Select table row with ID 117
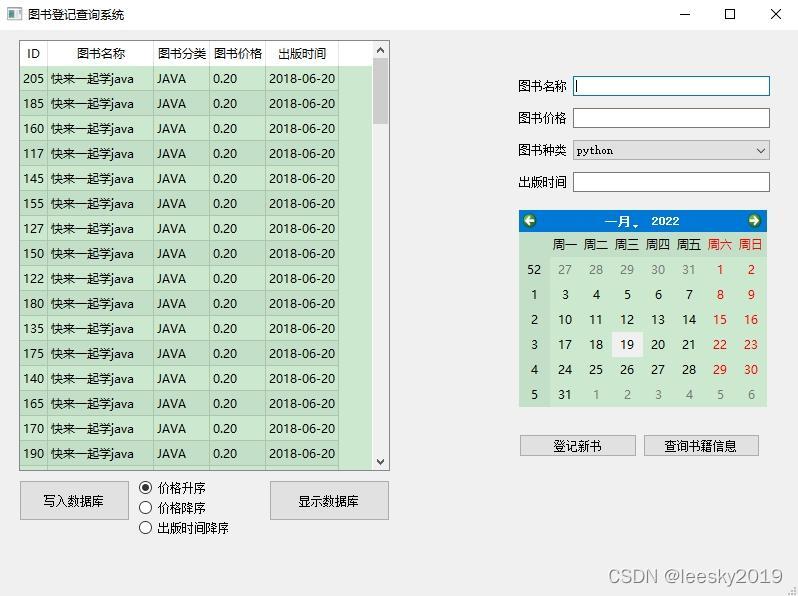Viewport: 798px width, 596px height. 179,154
